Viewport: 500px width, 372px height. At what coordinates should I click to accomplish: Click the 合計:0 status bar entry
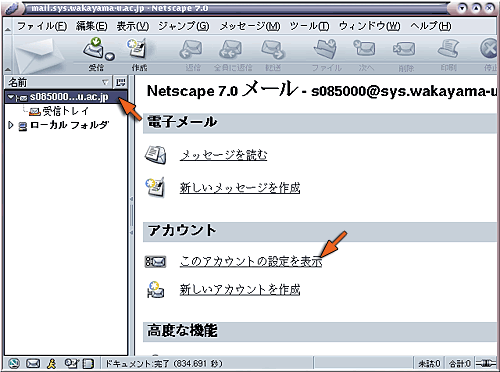(460, 363)
